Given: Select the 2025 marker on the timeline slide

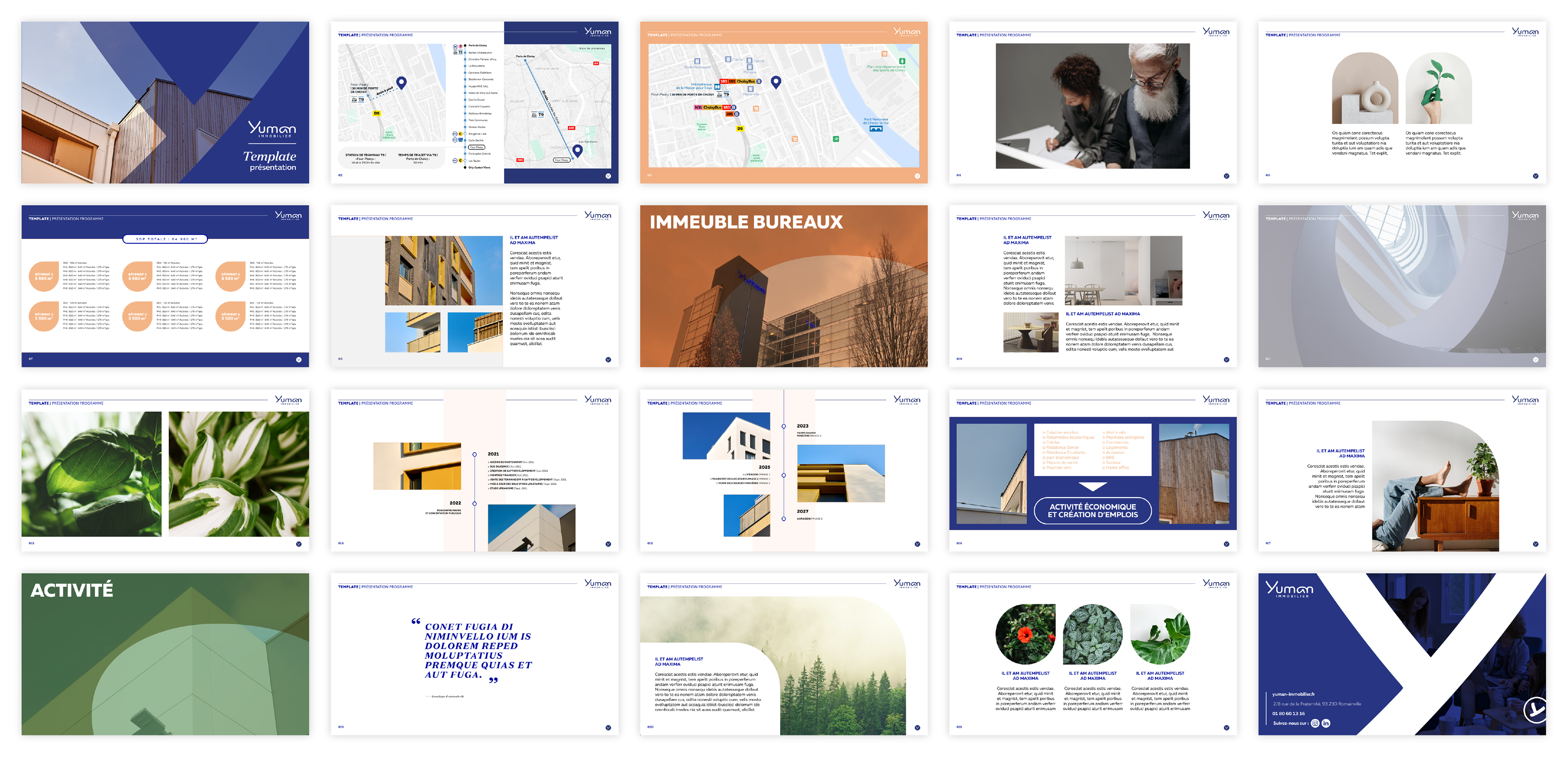Looking at the screenshot, I should (x=784, y=475).
